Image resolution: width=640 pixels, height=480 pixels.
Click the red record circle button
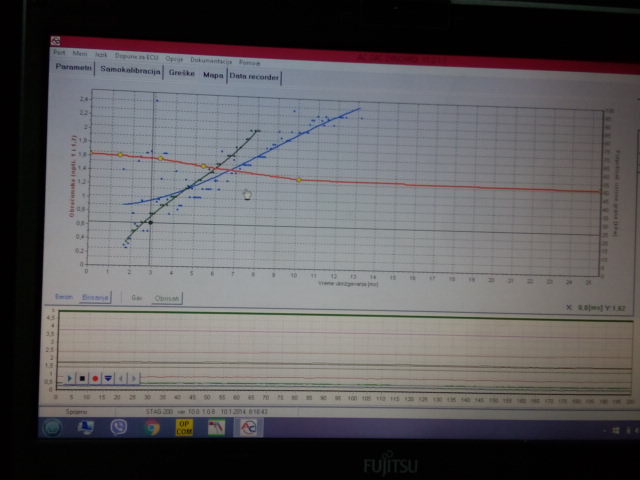(95, 379)
